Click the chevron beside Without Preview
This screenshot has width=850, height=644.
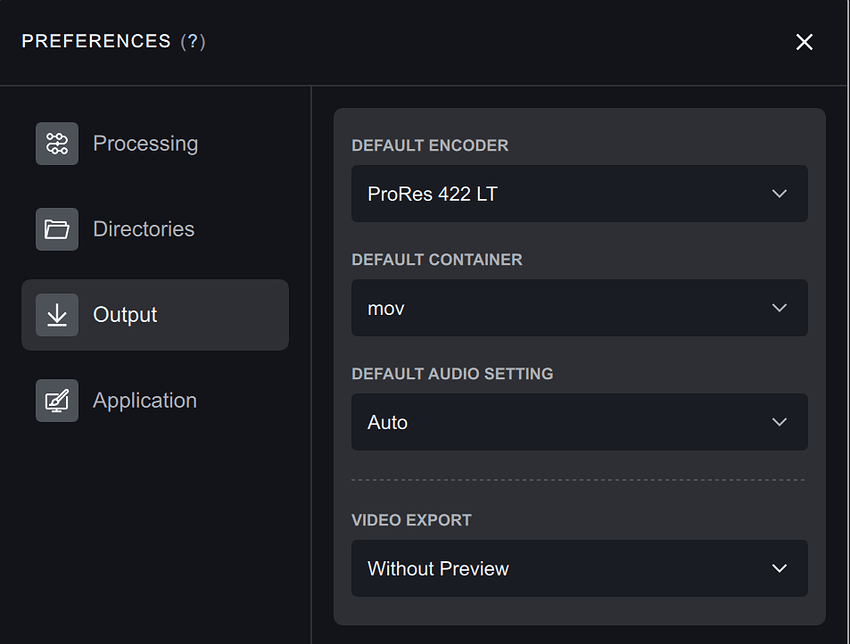[x=780, y=568]
